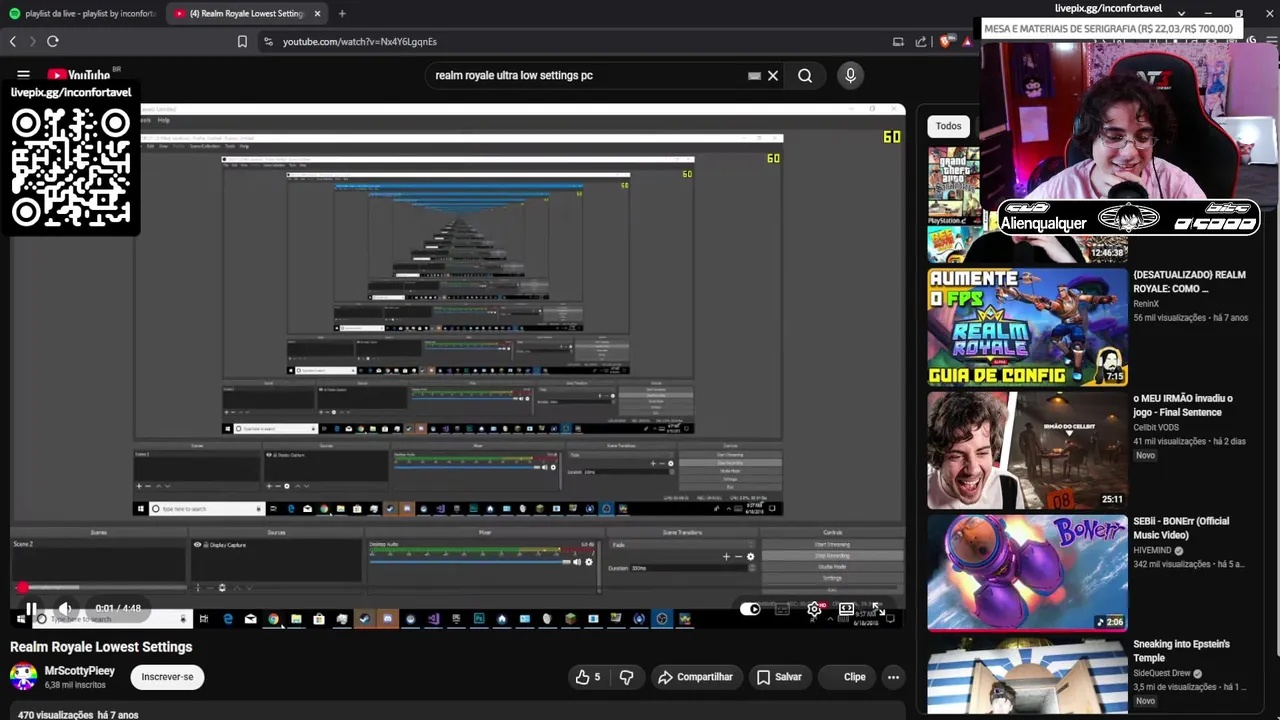
Task: Open the SEBii - BONErr music video title
Action: 1181,528
